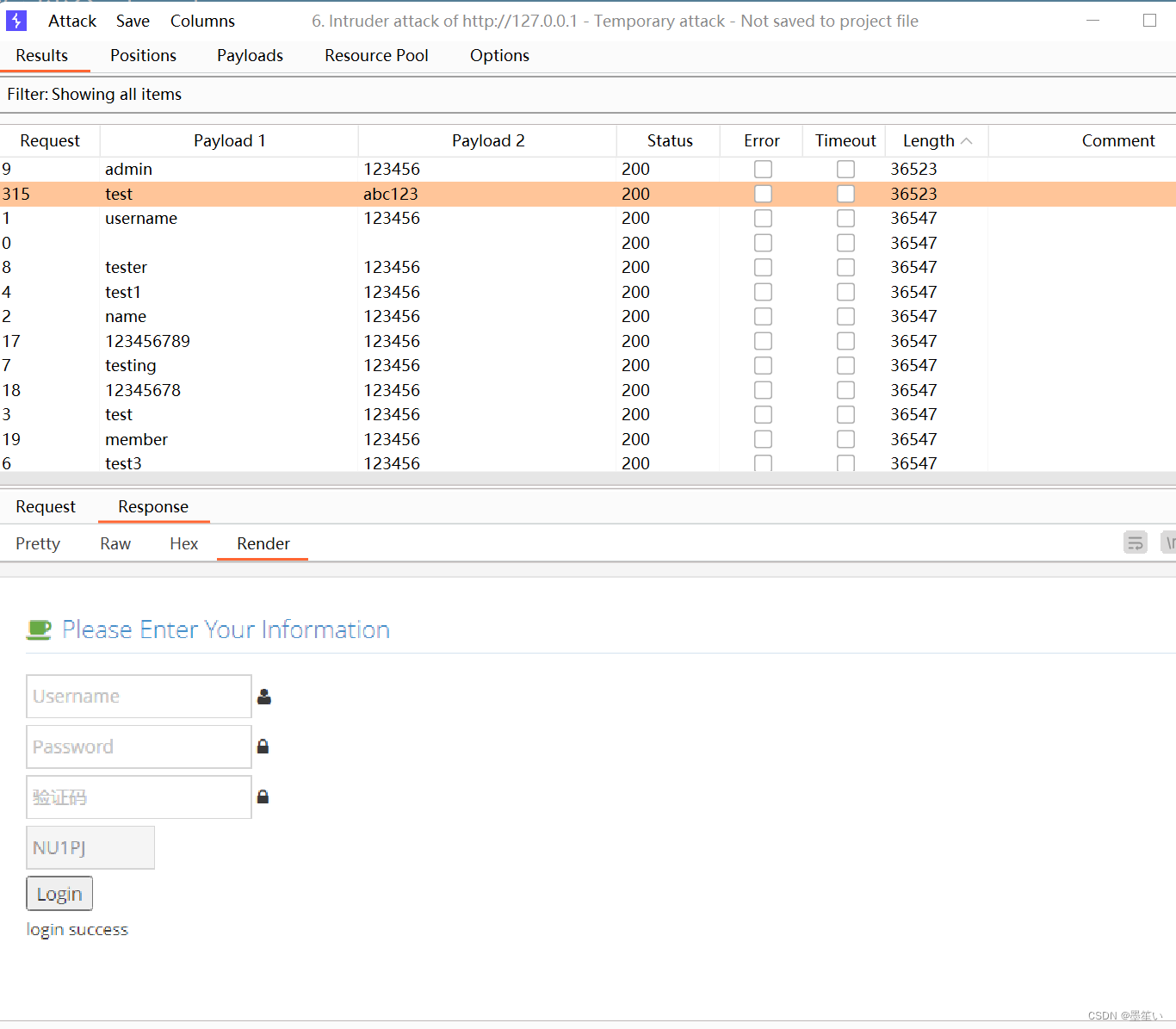
Task: Tick Error checkbox for admin row
Action: pos(763,170)
